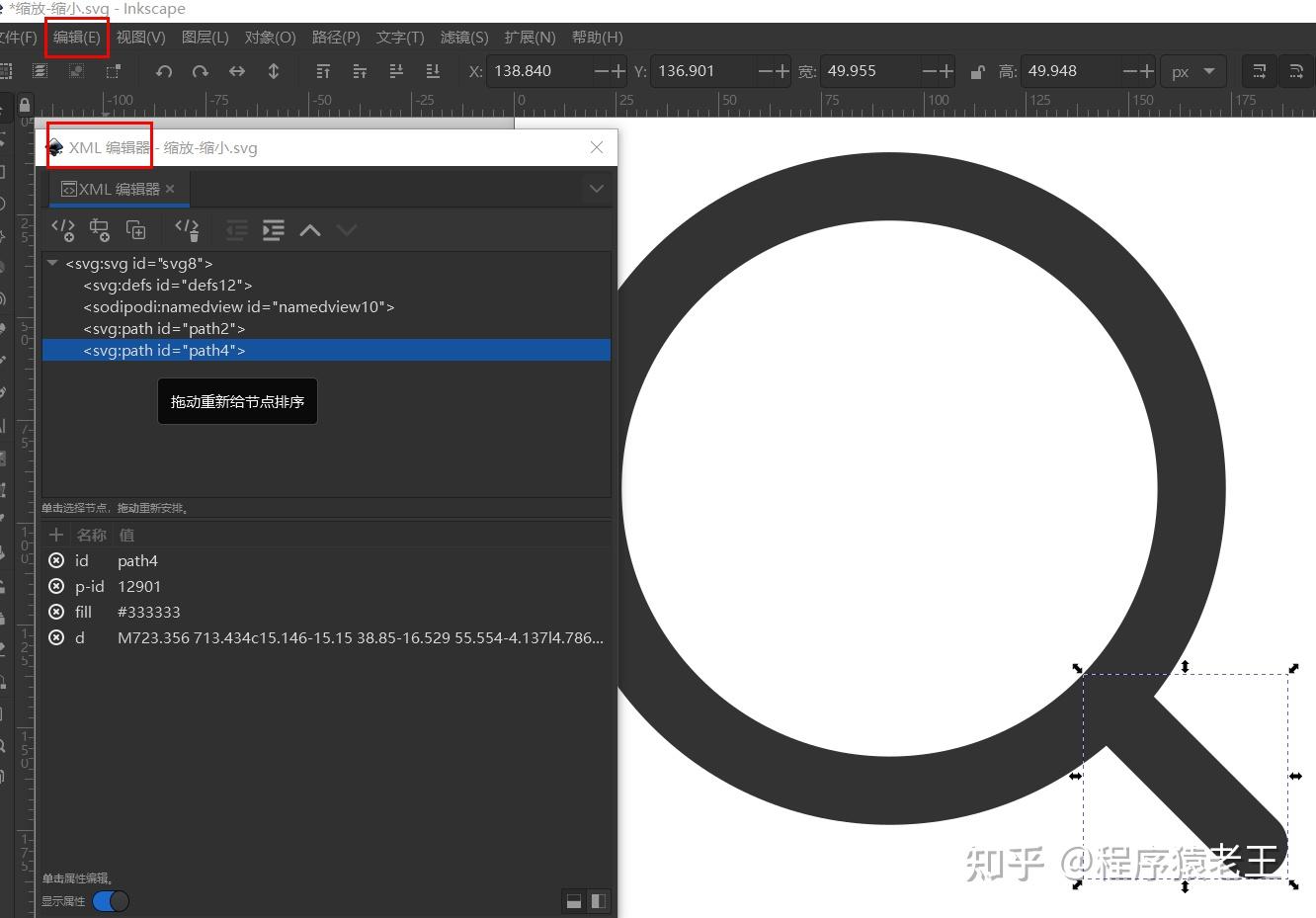Image resolution: width=1316 pixels, height=918 pixels.
Task: Indent the selected node
Action: click(273, 229)
